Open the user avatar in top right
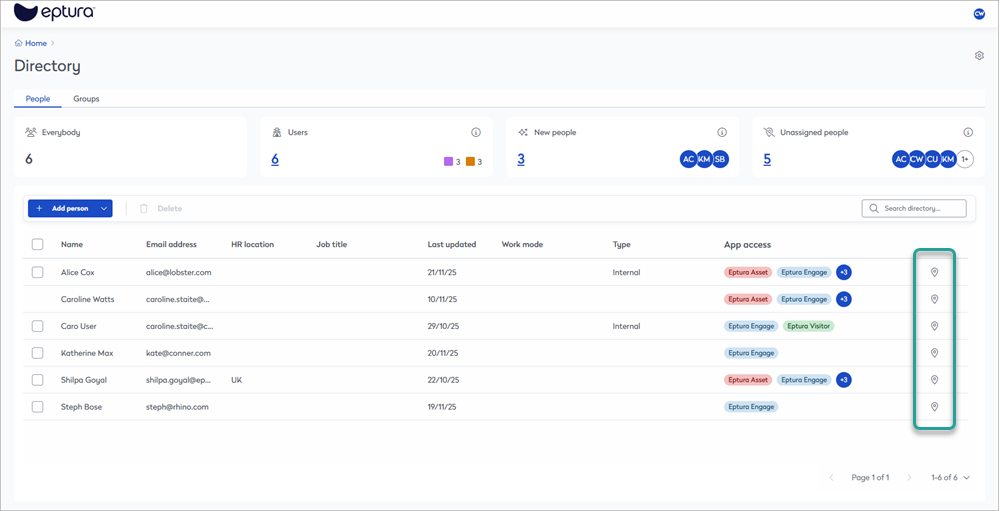Screen dimensions: 1000x511 (x=979, y=14)
